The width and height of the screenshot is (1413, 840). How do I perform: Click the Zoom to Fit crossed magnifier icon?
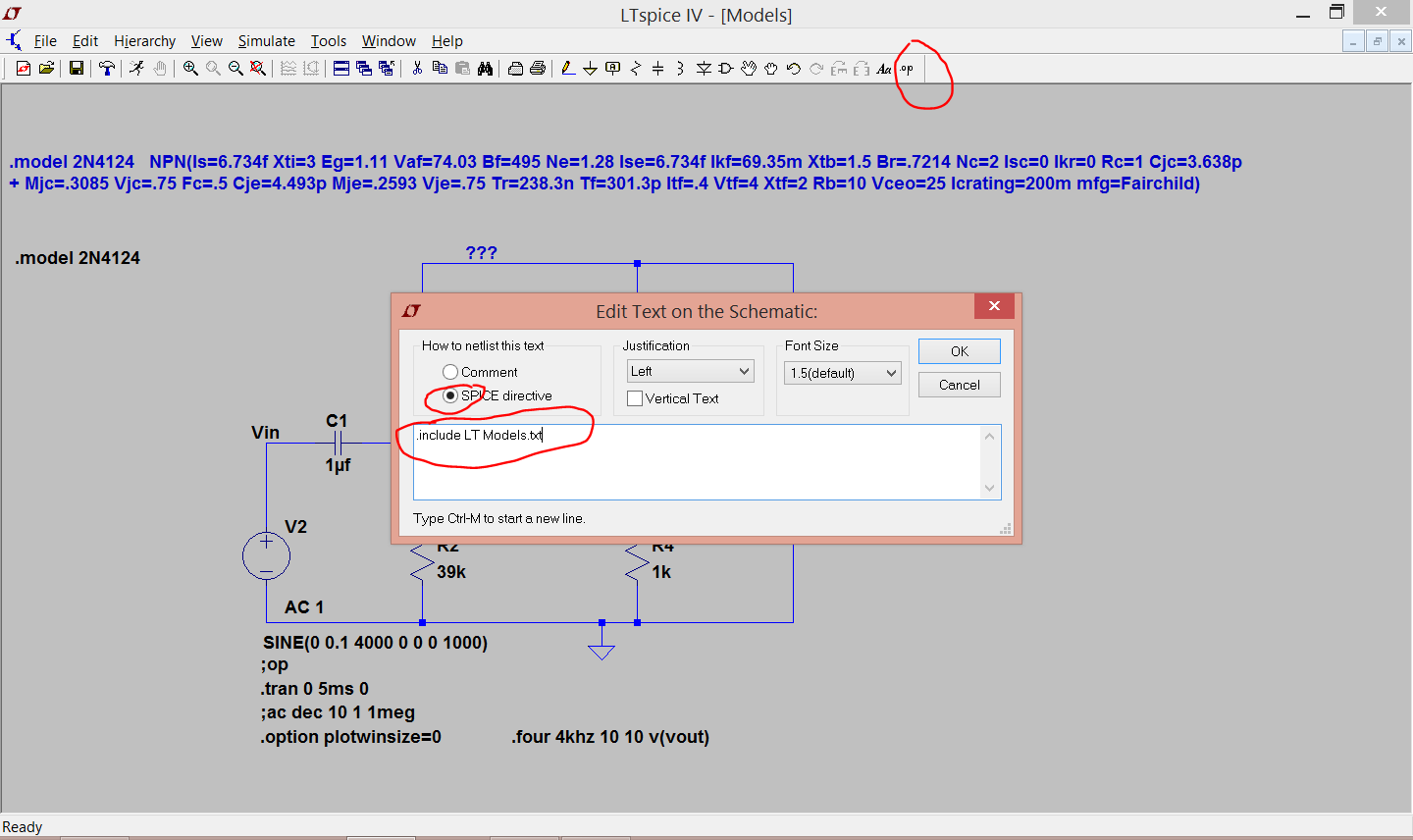pyautogui.click(x=258, y=69)
